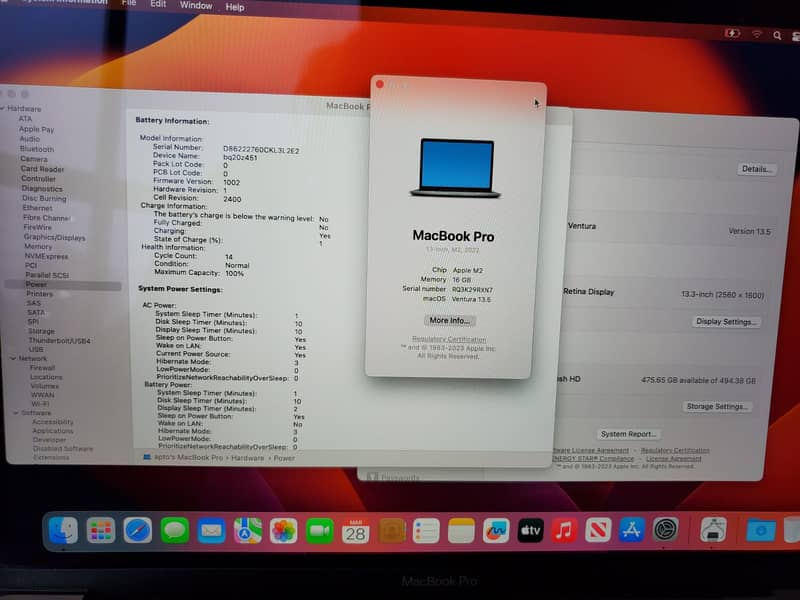Launch the Music app in Dock

[x=564, y=530]
